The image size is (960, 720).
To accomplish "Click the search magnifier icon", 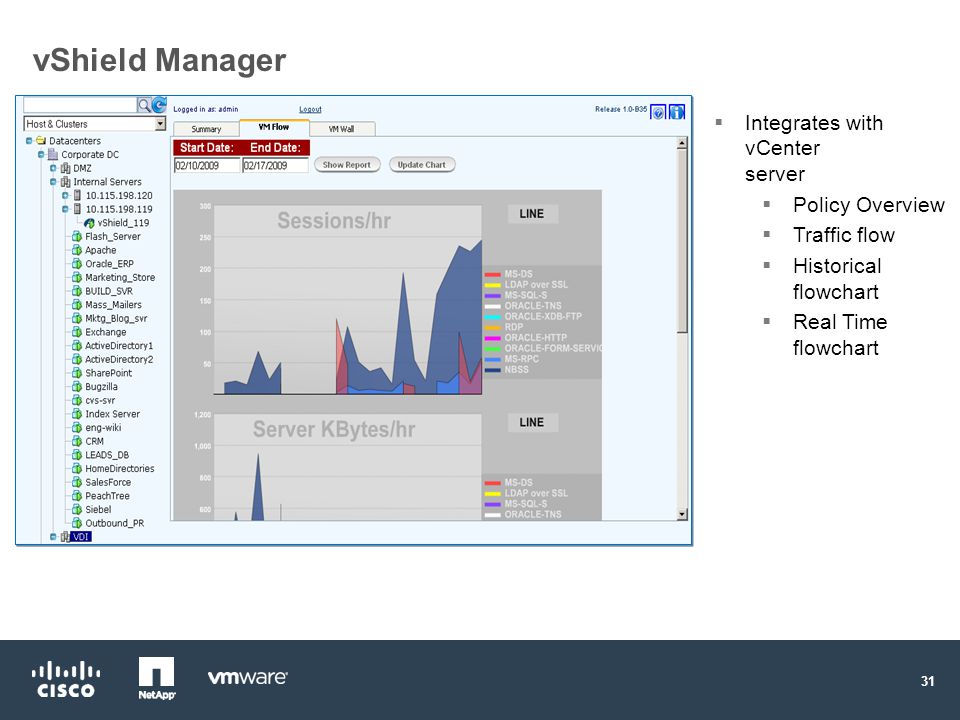I will [144, 105].
